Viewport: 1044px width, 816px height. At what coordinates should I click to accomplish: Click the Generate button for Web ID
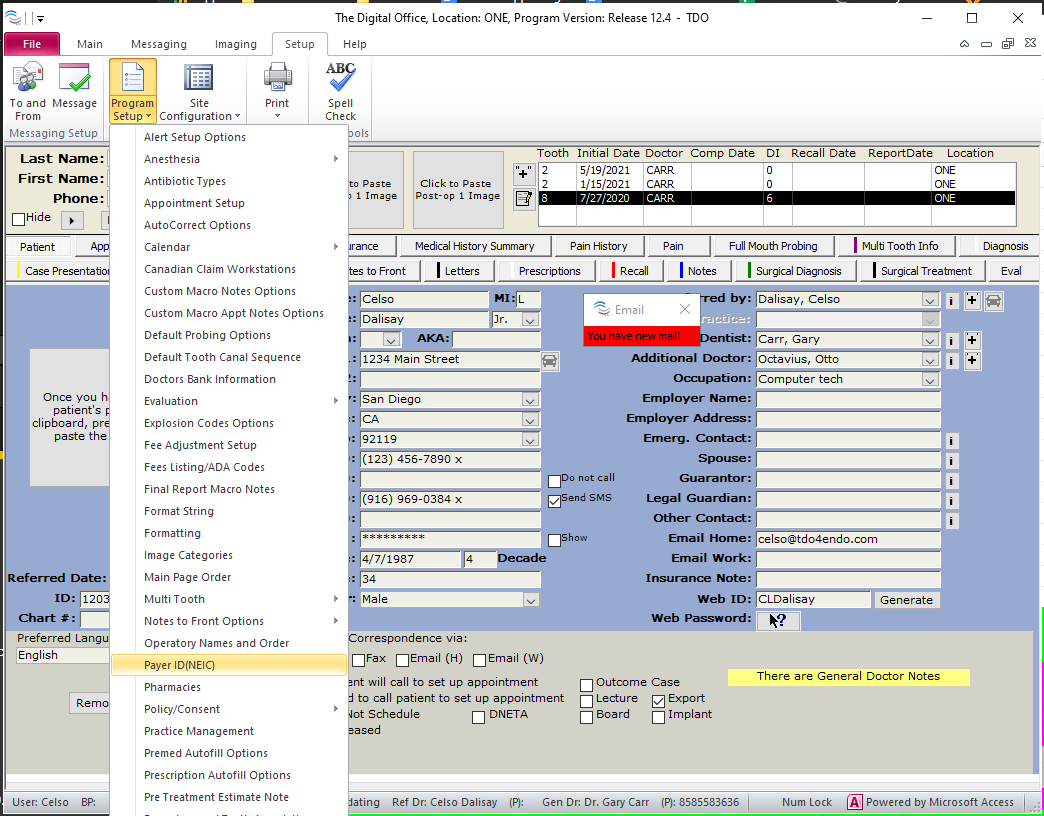(x=906, y=600)
